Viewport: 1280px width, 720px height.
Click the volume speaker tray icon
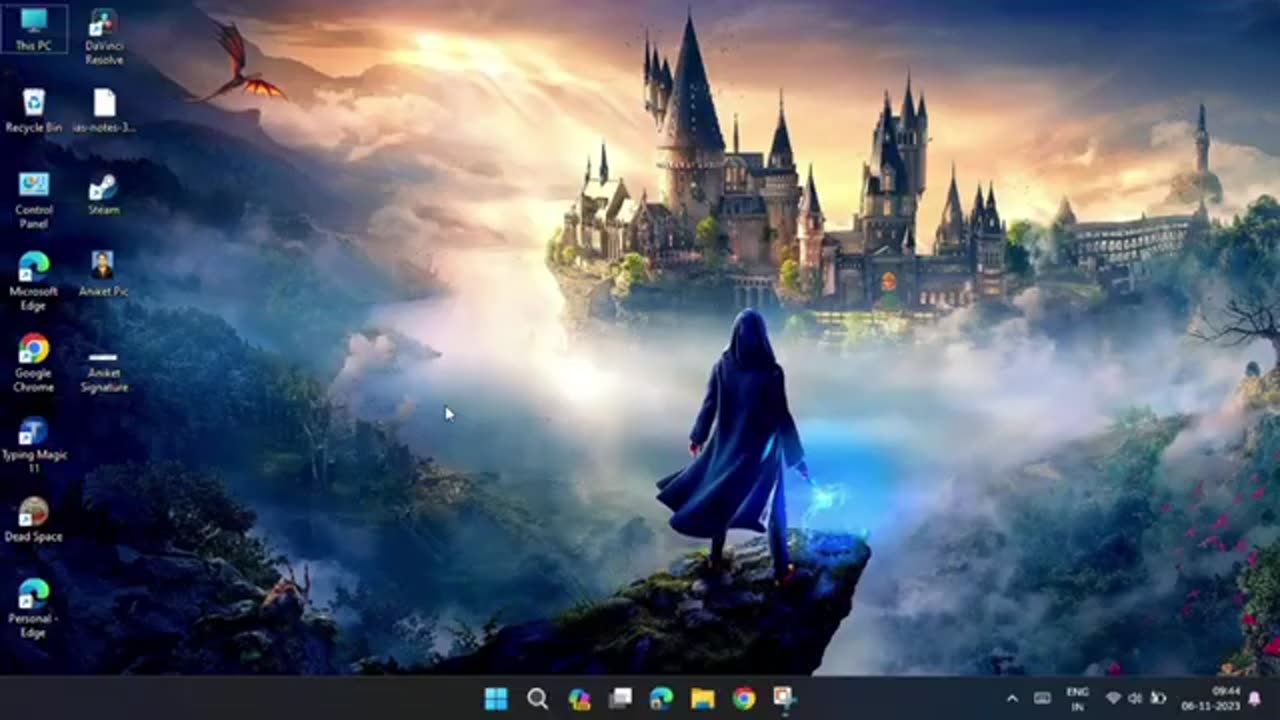click(1135, 698)
